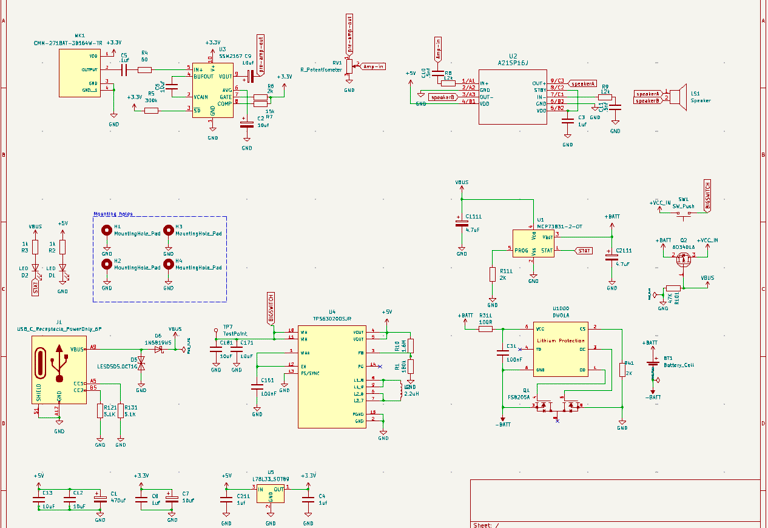Select capacitor C1 470uF
This screenshot has width=768, height=528.
(x=100, y=499)
